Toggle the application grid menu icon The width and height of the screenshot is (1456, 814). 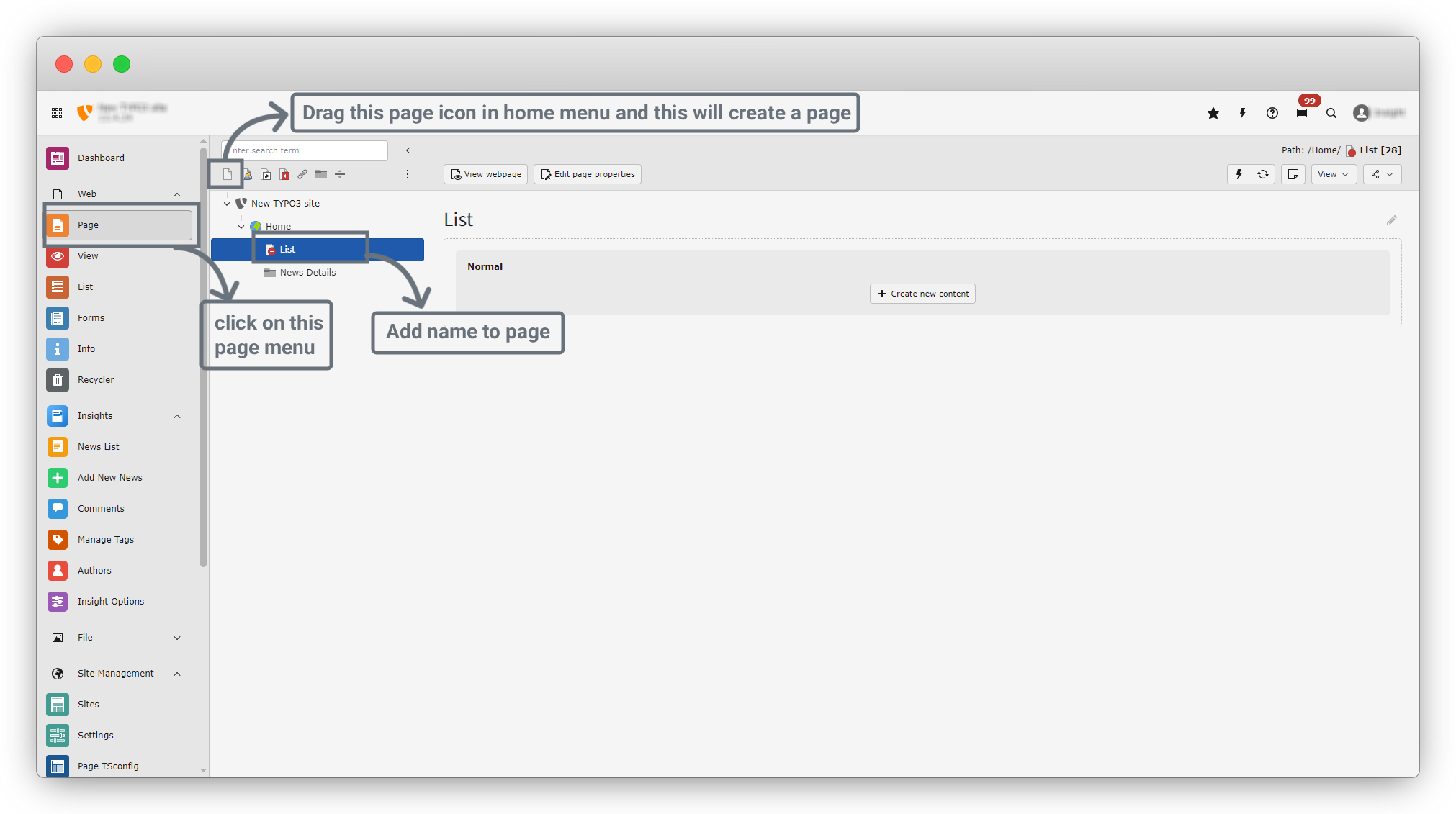pyautogui.click(x=57, y=113)
